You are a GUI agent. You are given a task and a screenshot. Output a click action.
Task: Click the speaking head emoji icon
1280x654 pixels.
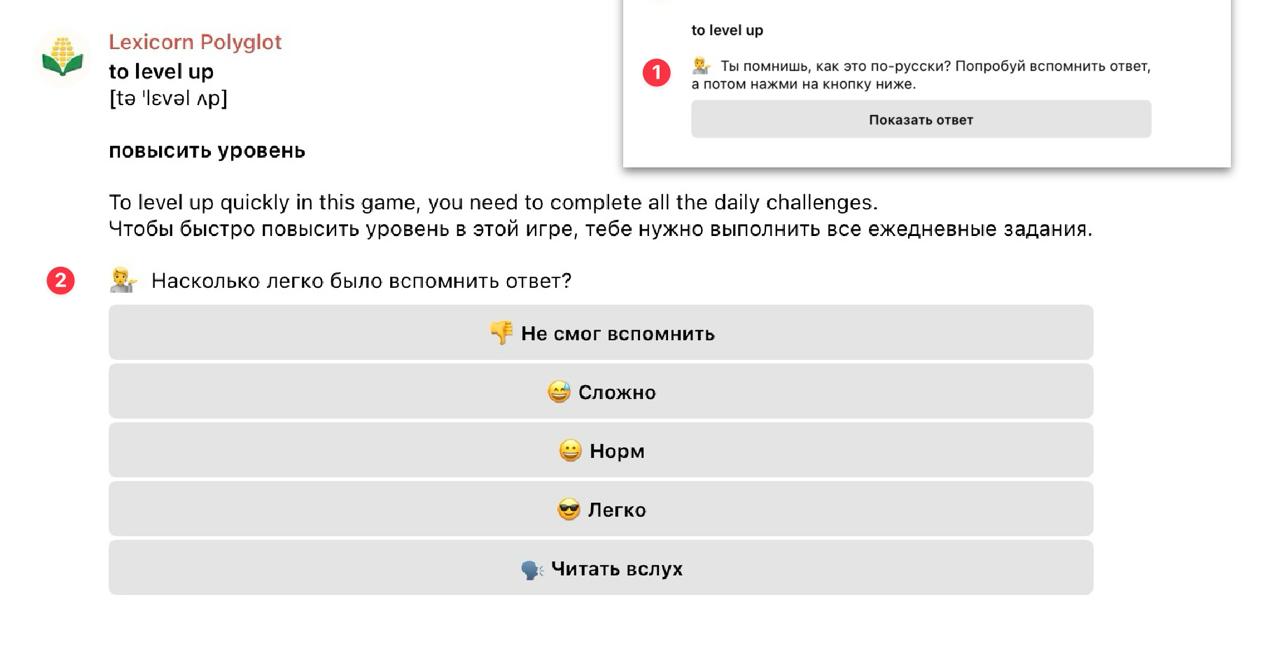point(532,569)
